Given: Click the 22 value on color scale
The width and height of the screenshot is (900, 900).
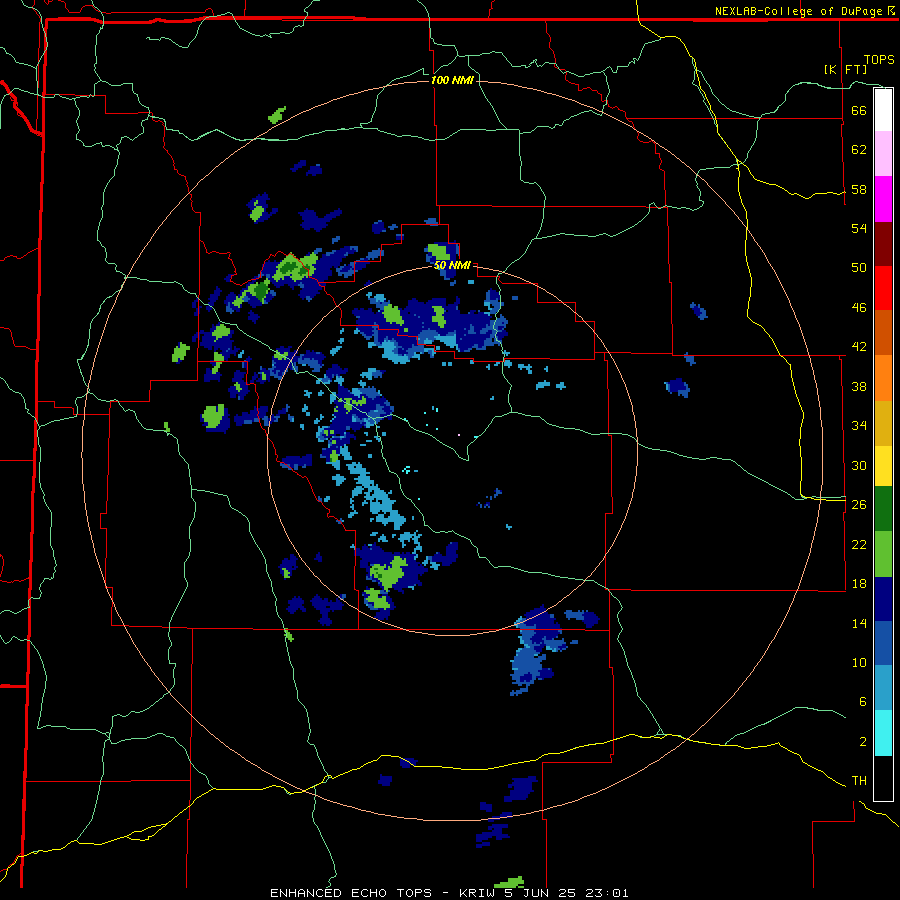Looking at the screenshot, I should pos(859,544).
